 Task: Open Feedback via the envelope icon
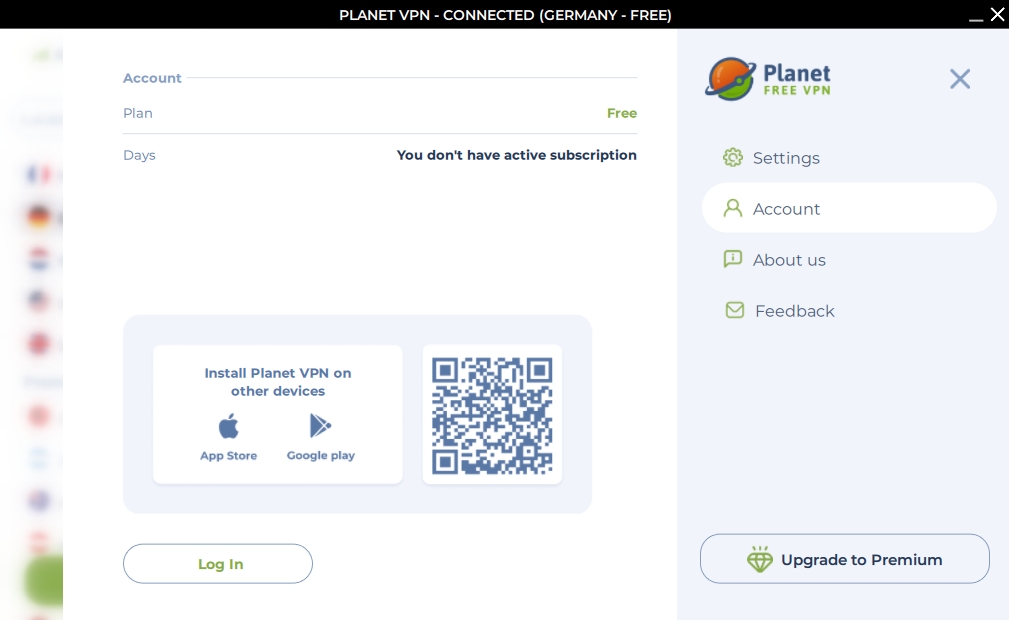pos(734,310)
